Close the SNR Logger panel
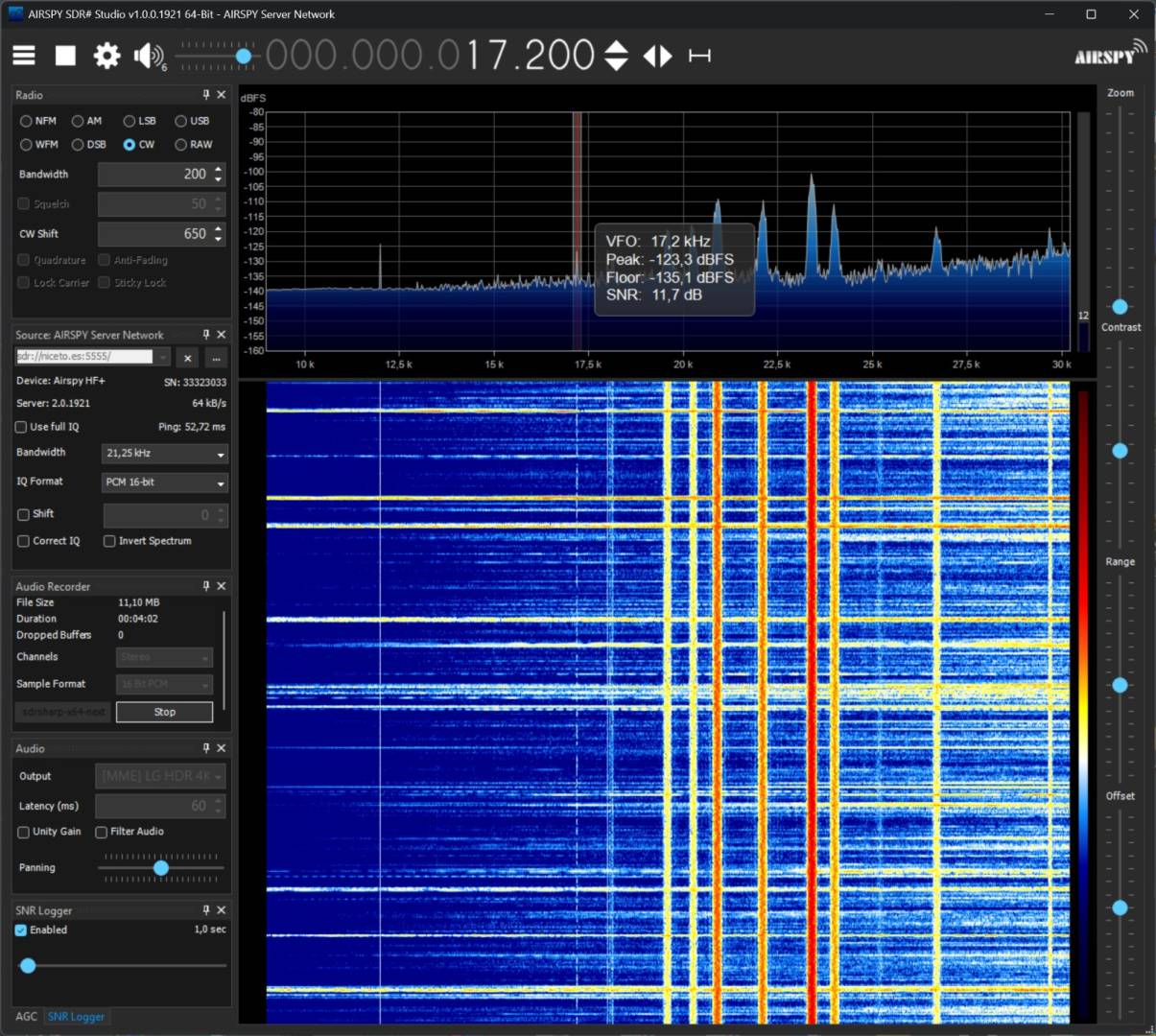The height and width of the screenshot is (1036, 1156). (222, 910)
